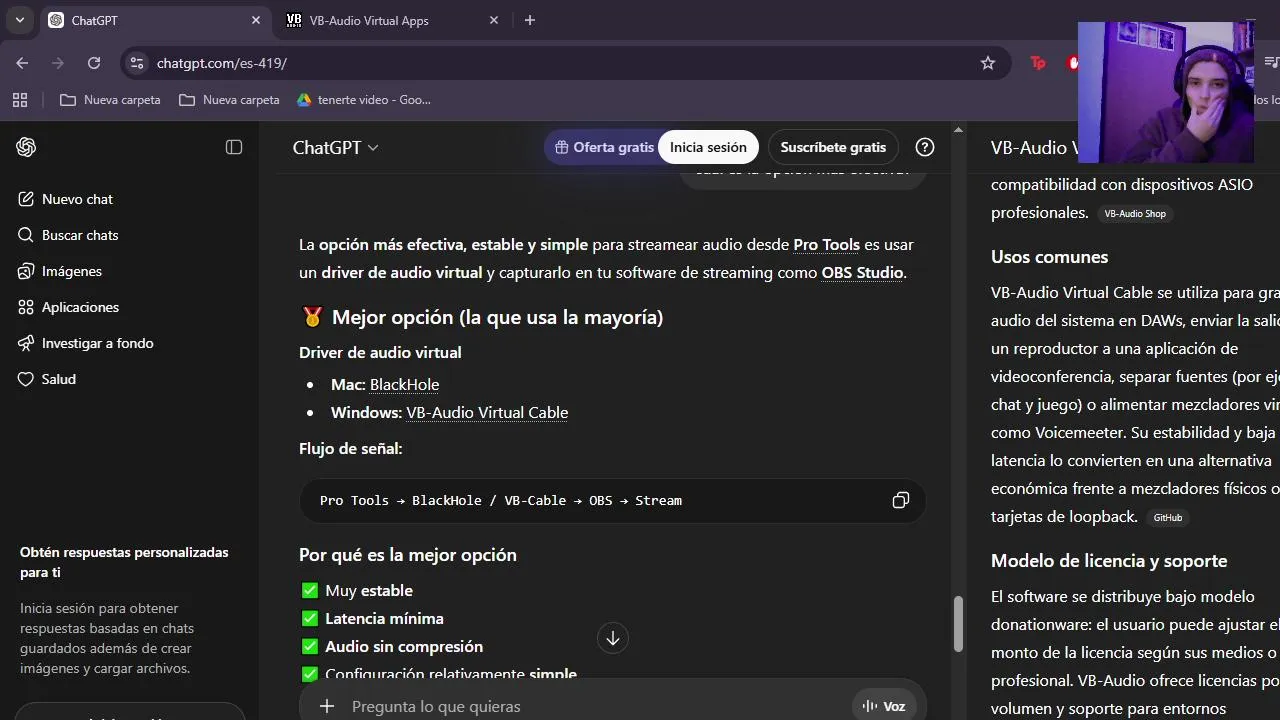The width and height of the screenshot is (1280, 720).
Task: Copy the signal flow code block
Action: (901, 500)
